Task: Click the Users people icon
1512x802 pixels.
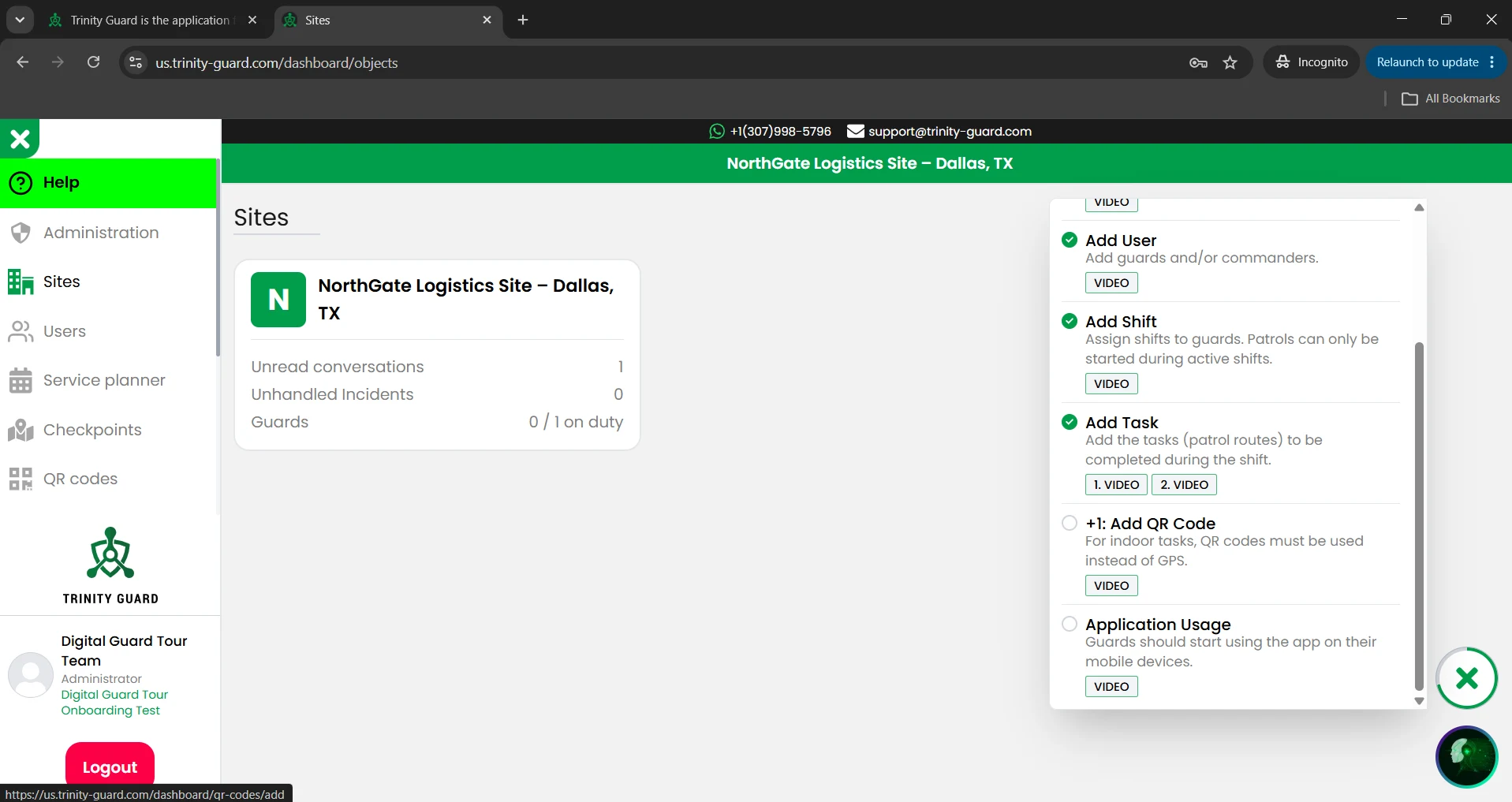Action: point(21,331)
